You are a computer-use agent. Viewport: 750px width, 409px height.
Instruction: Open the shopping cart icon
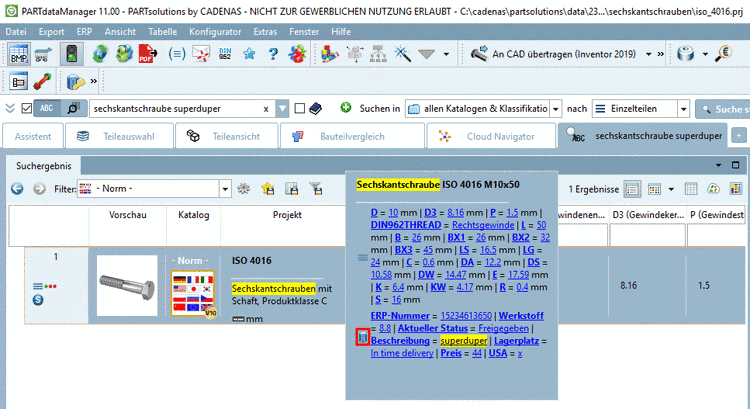coord(43,54)
